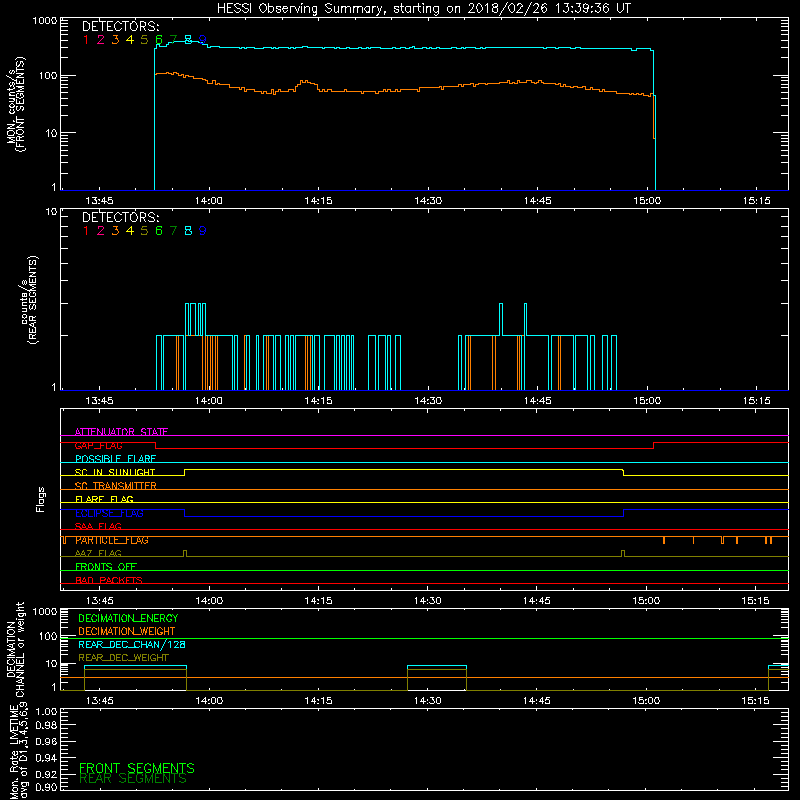Select yellow detector 4 in front segments legend

pyautogui.click(x=130, y=40)
